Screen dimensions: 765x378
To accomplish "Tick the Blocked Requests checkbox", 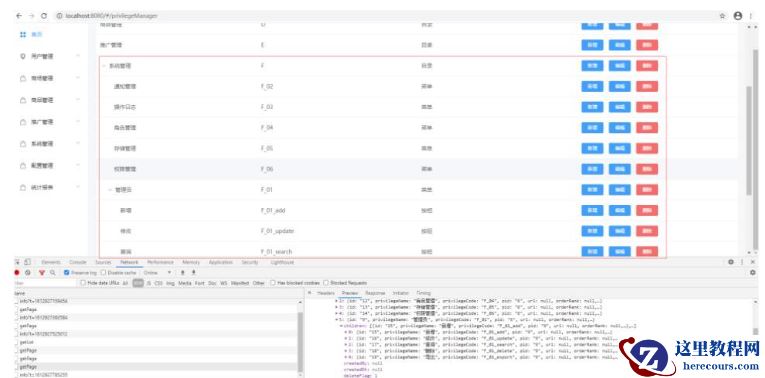I will pos(327,283).
